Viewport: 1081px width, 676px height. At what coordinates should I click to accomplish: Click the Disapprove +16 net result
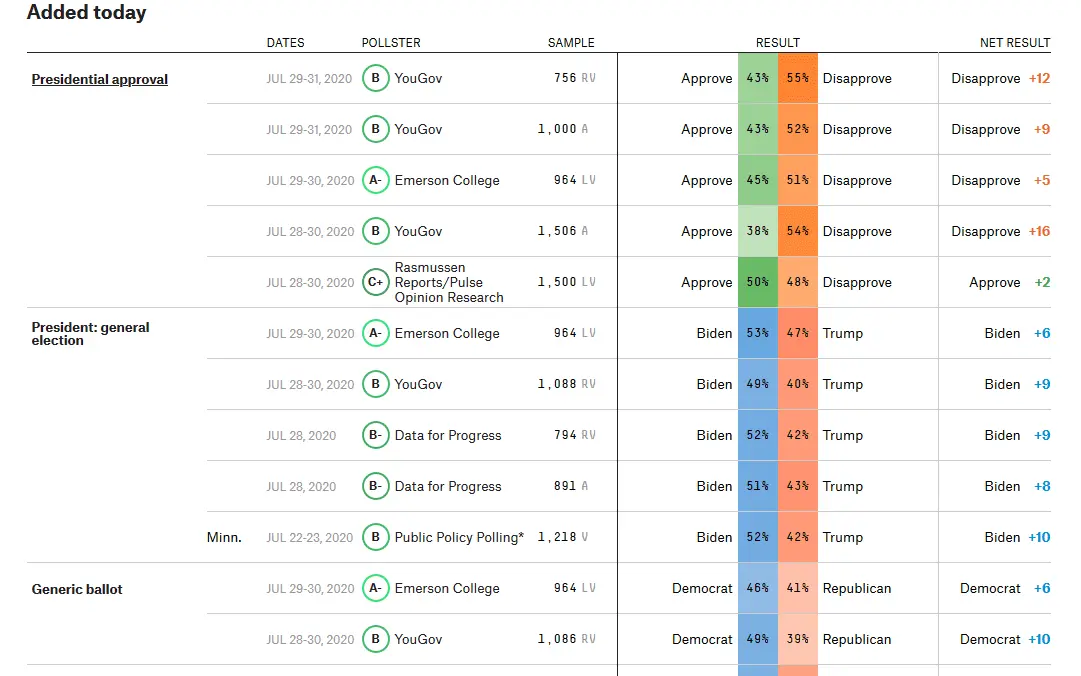tap(1000, 232)
